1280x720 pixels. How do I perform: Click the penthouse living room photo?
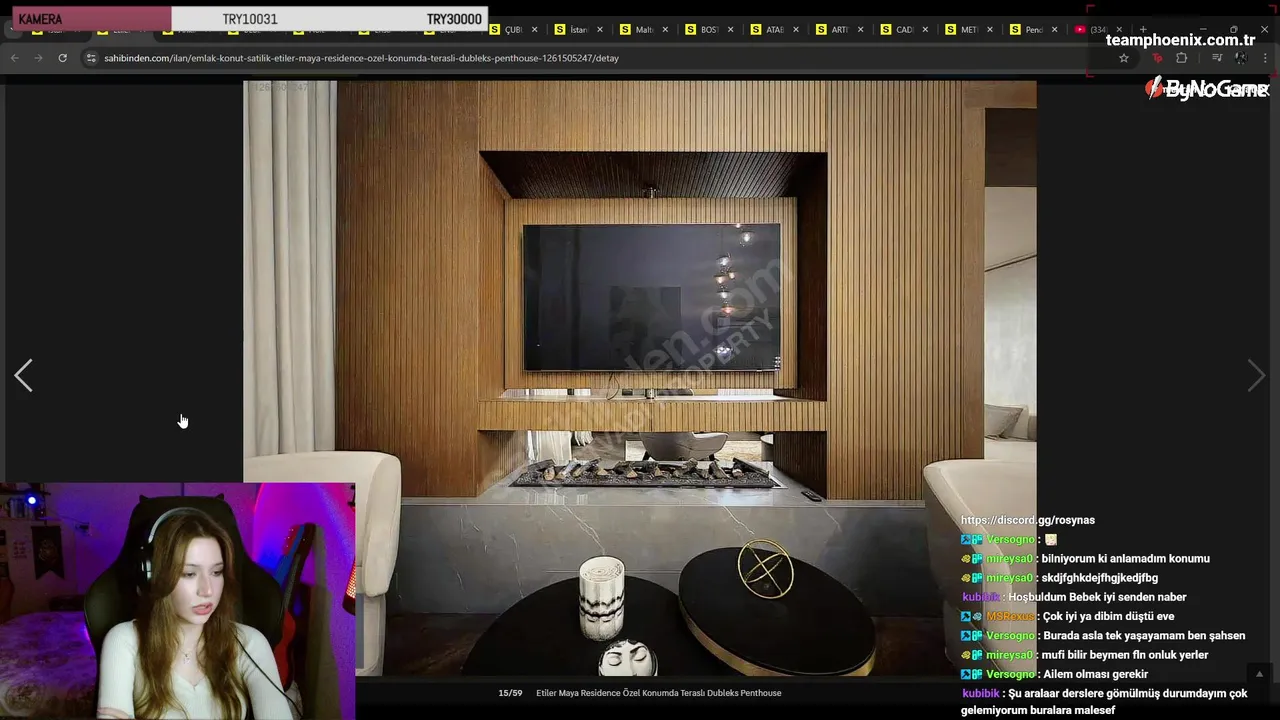(x=640, y=378)
